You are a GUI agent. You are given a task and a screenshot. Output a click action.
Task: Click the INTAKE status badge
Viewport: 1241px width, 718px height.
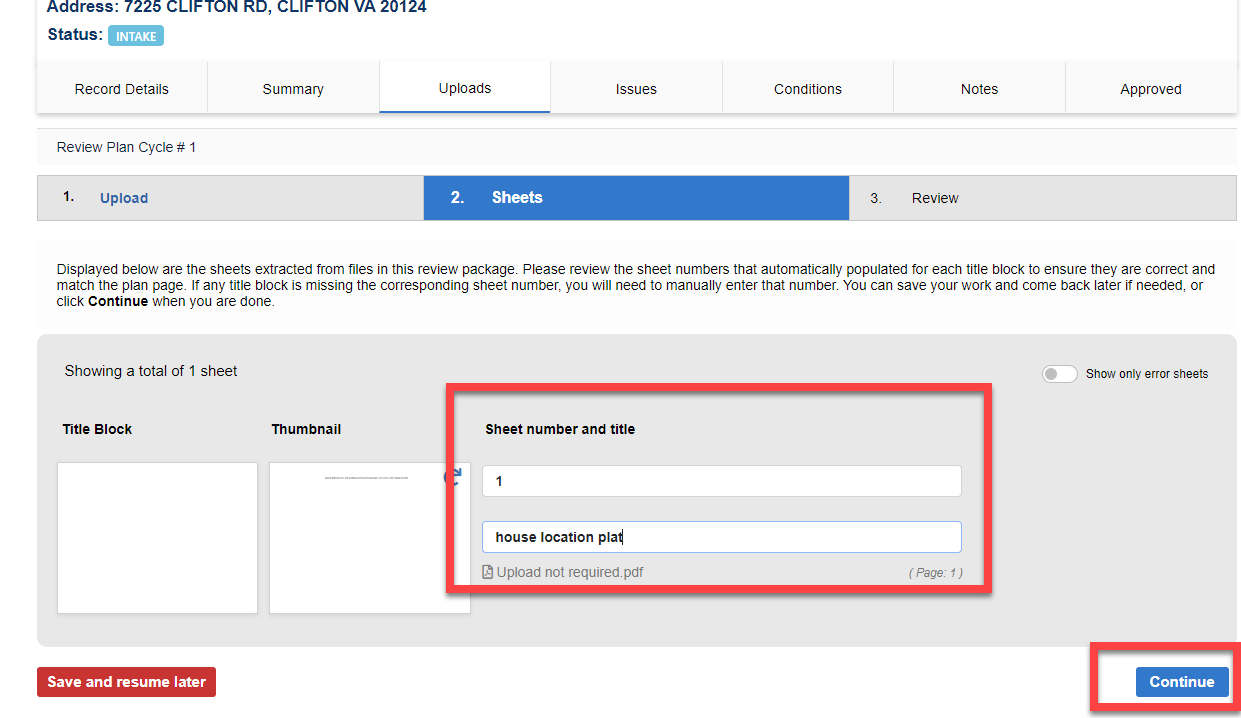tap(136, 36)
